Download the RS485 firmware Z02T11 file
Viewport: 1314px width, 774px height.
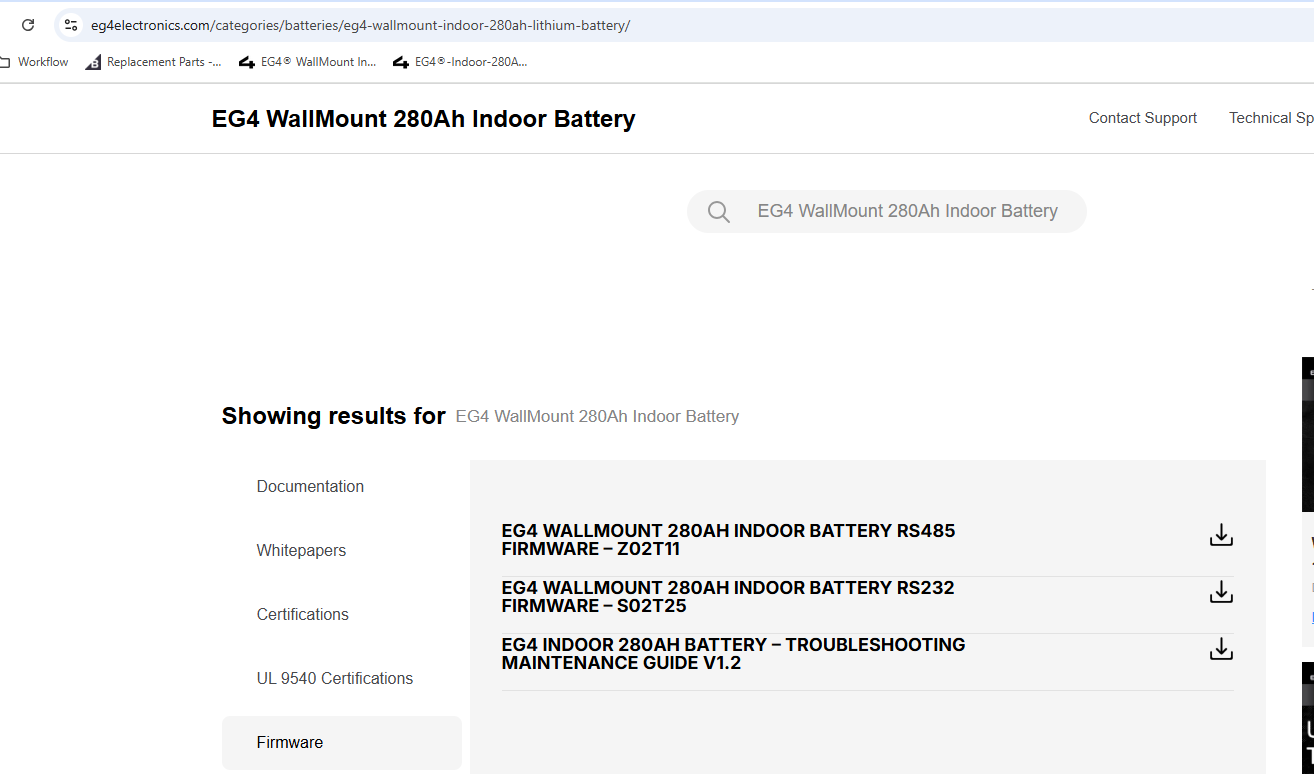tap(1220, 535)
